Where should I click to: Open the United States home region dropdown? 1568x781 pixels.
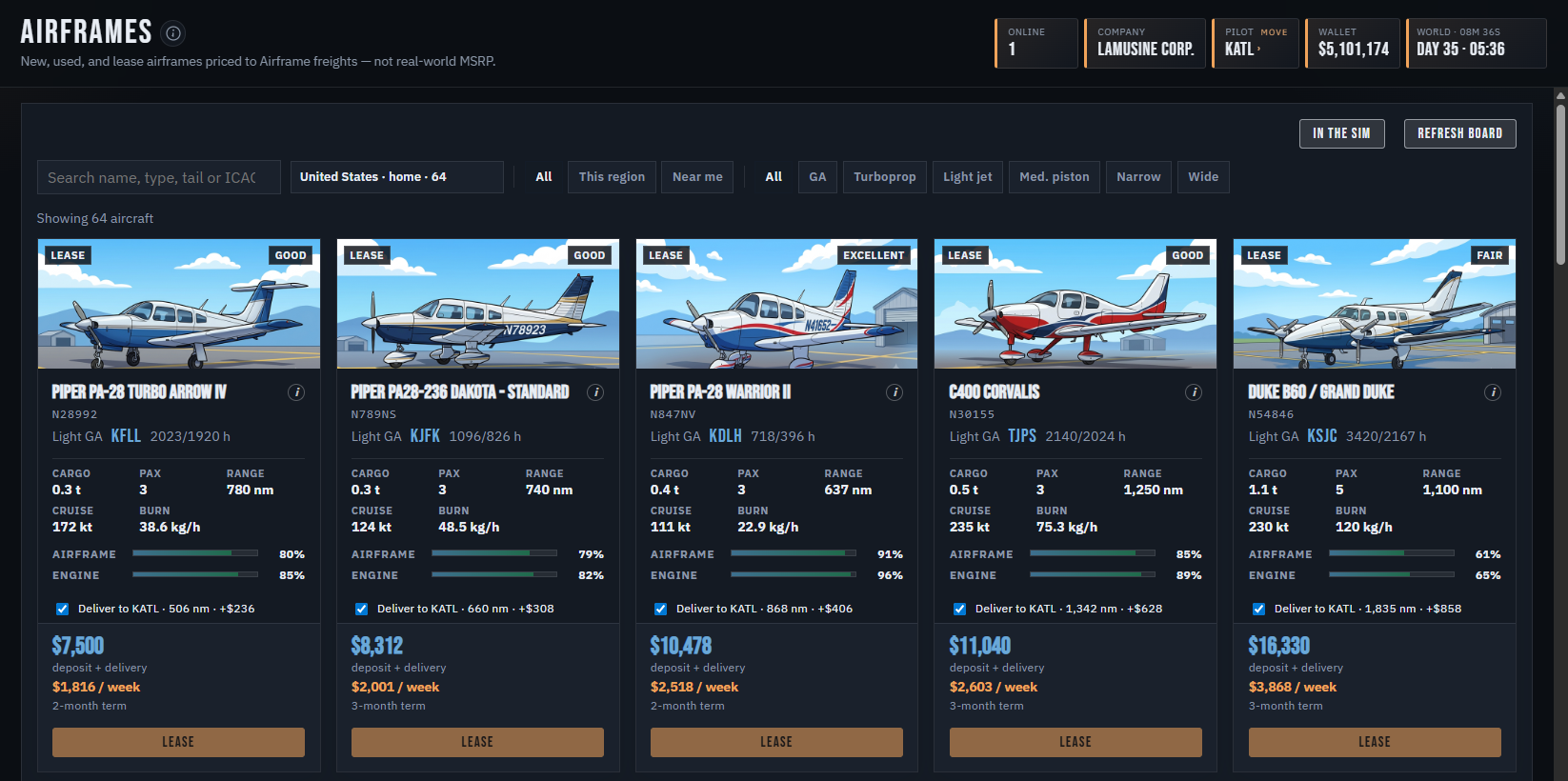396,177
